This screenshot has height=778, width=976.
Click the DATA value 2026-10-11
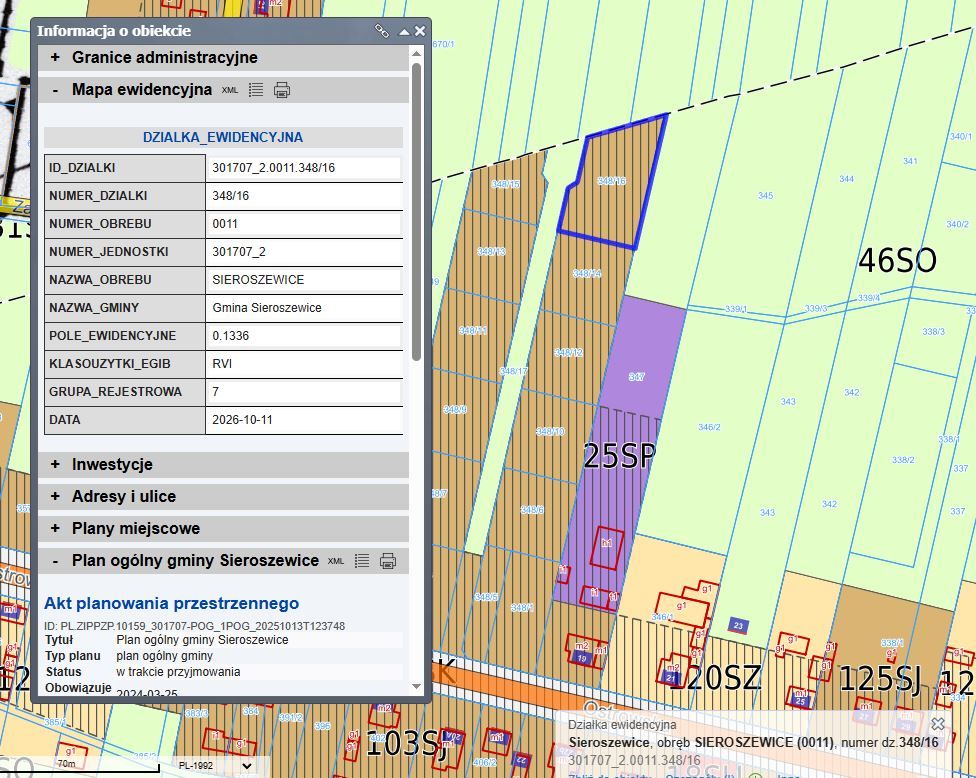point(242,420)
